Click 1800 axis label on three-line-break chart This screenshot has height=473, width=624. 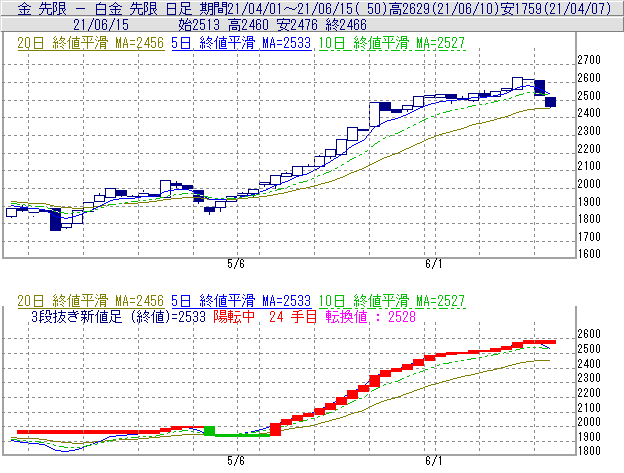coord(589,451)
